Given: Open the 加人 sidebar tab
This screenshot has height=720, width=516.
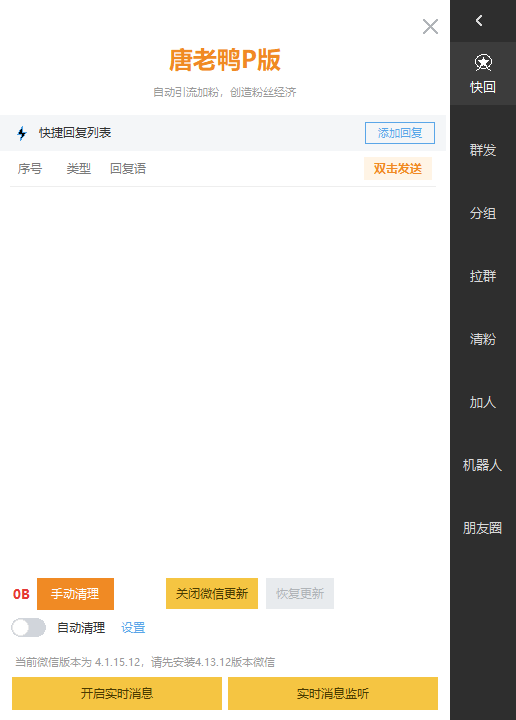Looking at the screenshot, I should pyautogui.click(x=483, y=402).
